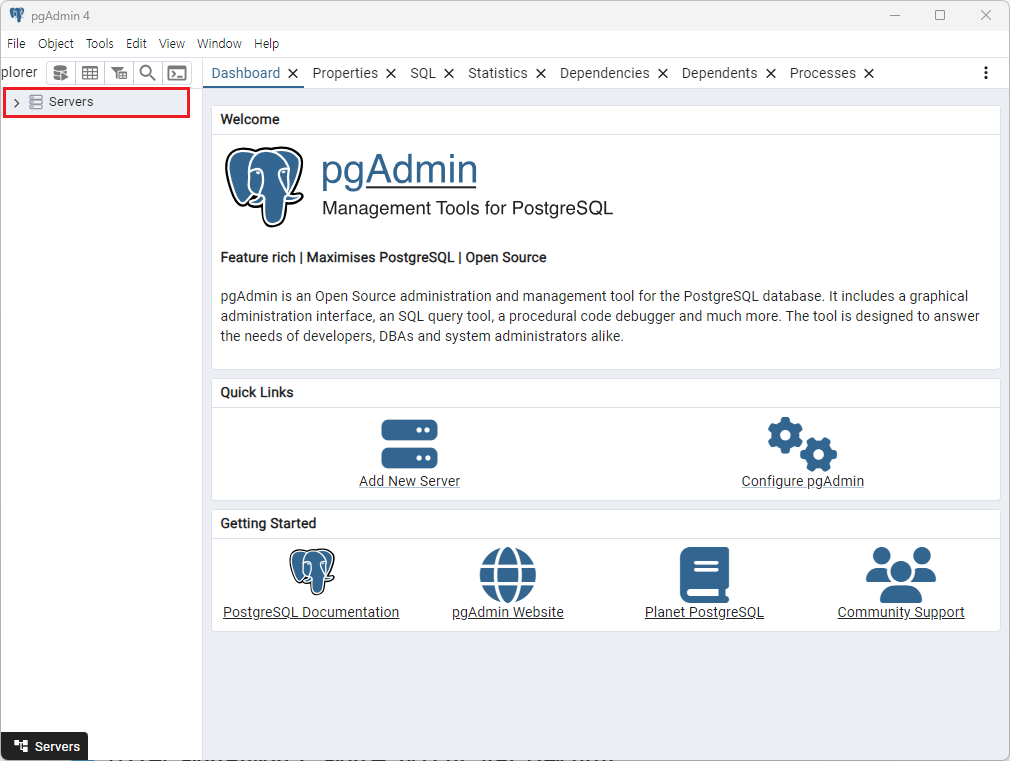This screenshot has width=1010, height=761.
Task: Click the Configure pgAdmin link
Action: pyautogui.click(x=802, y=481)
